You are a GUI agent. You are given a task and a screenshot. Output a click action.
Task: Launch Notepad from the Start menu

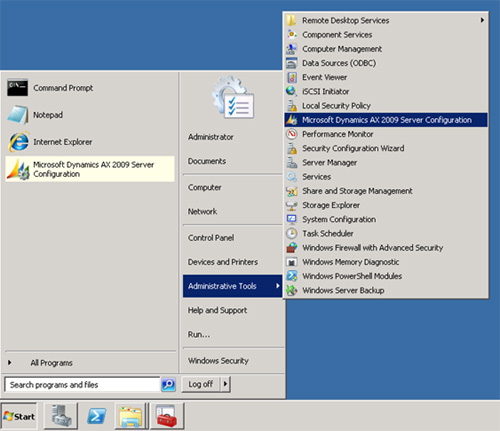tap(90, 115)
